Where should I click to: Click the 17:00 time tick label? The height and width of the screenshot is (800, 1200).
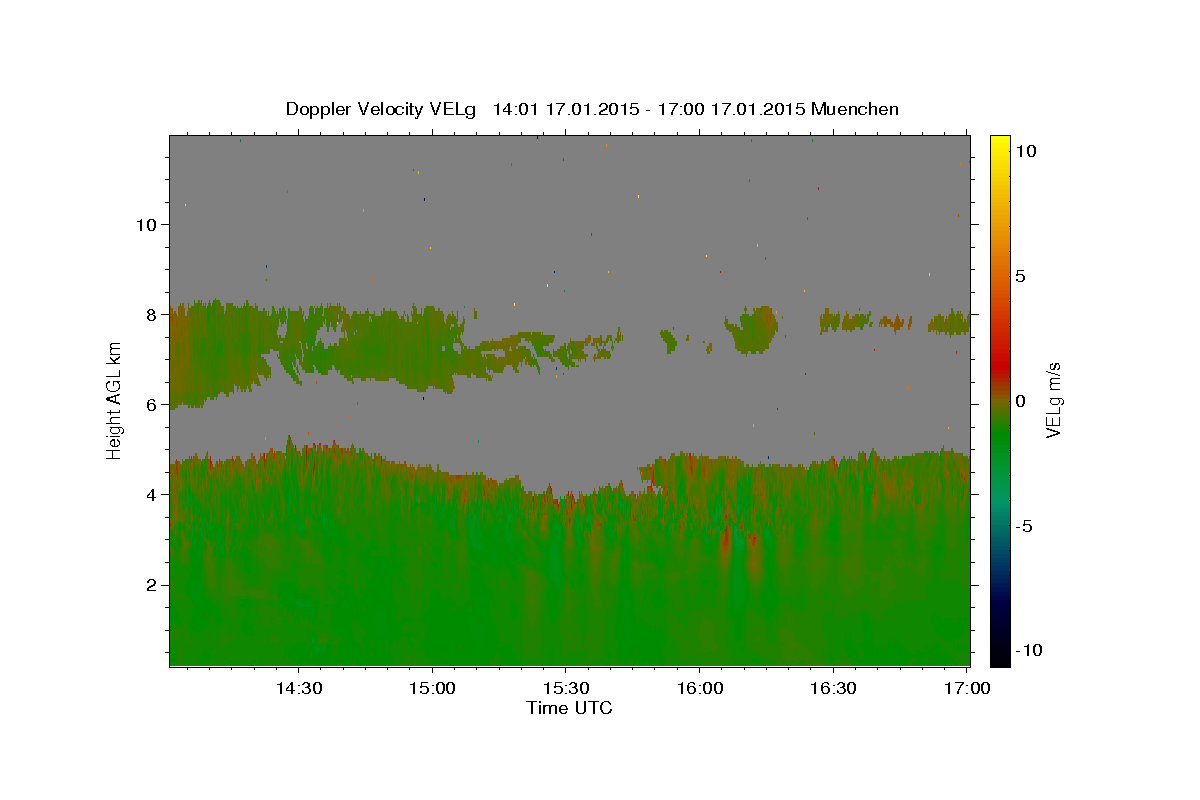(x=965, y=688)
